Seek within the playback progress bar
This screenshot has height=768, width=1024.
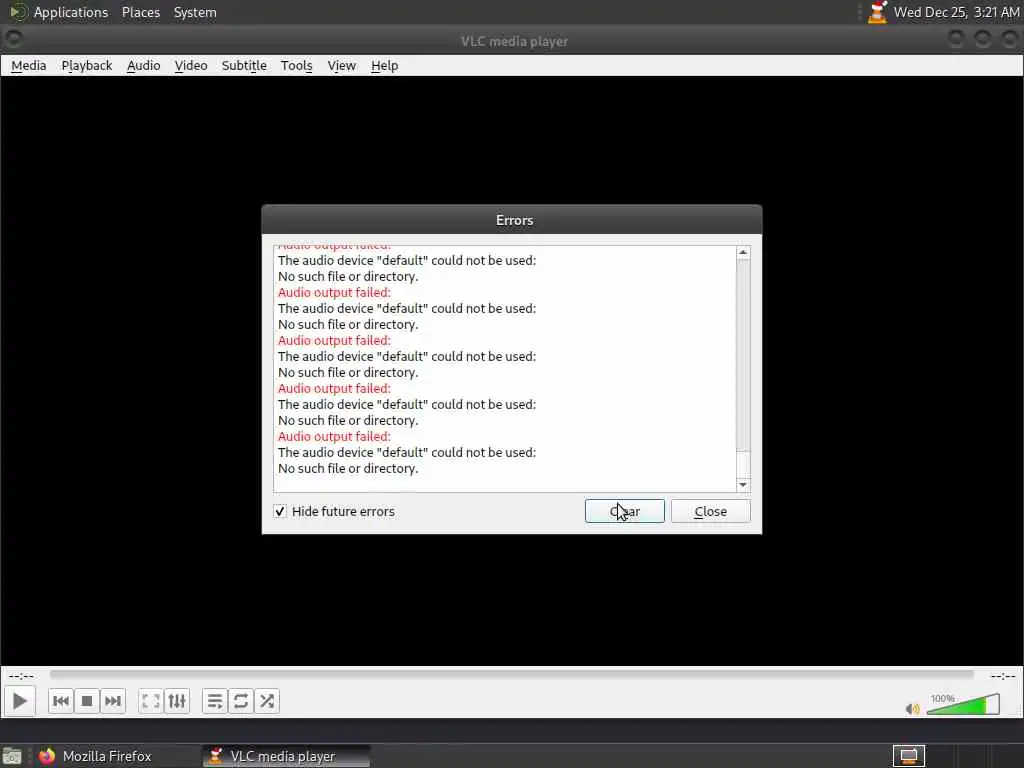[x=511, y=675]
